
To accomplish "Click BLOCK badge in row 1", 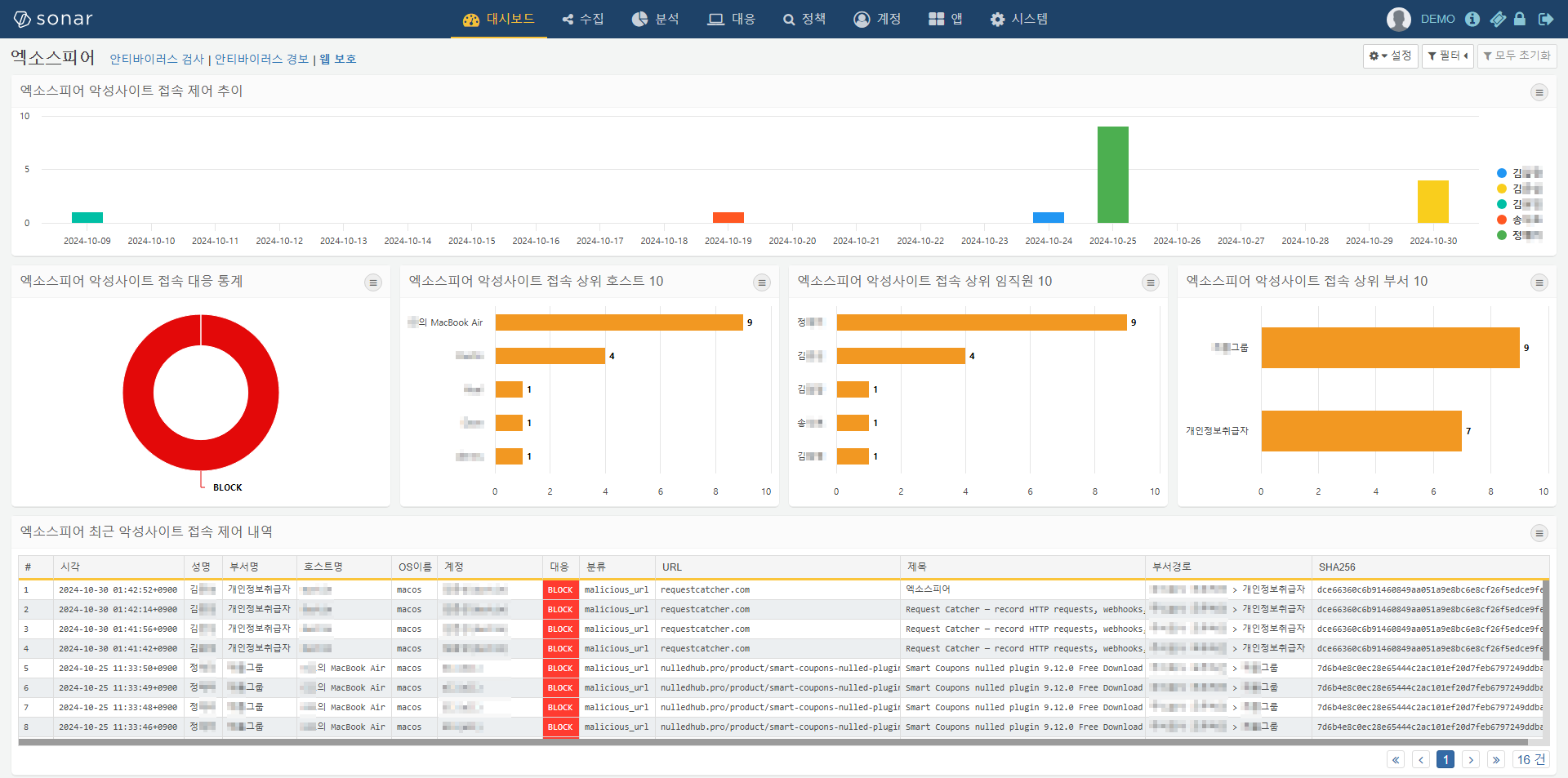I will pyautogui.click(x=560, y=589).
